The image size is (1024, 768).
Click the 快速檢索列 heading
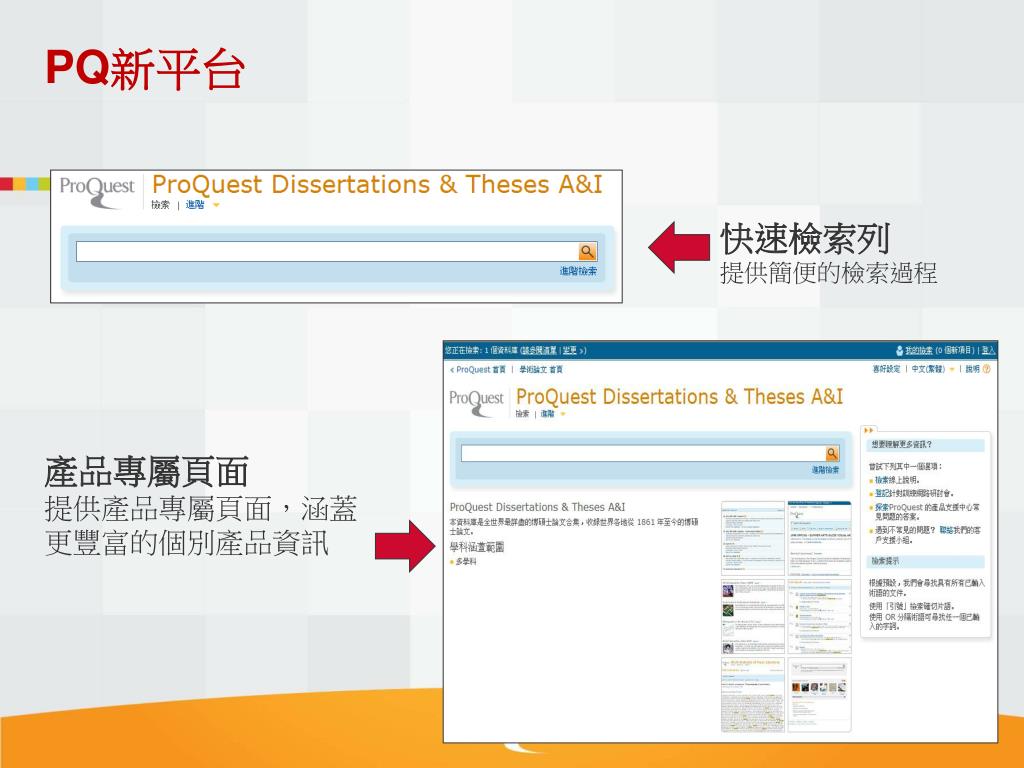click(x=805, y=239)
